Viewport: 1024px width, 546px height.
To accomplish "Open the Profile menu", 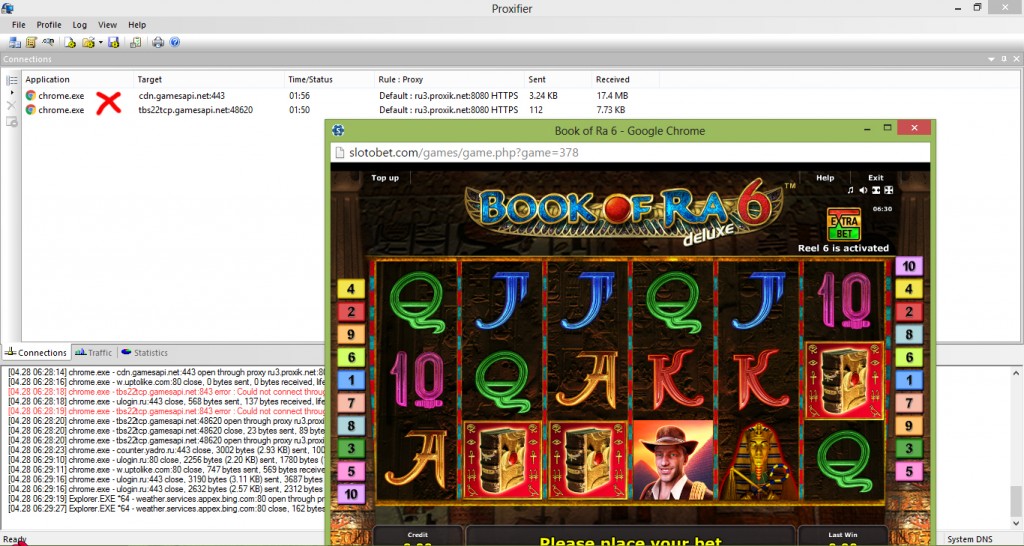I will tap(49, 25).
